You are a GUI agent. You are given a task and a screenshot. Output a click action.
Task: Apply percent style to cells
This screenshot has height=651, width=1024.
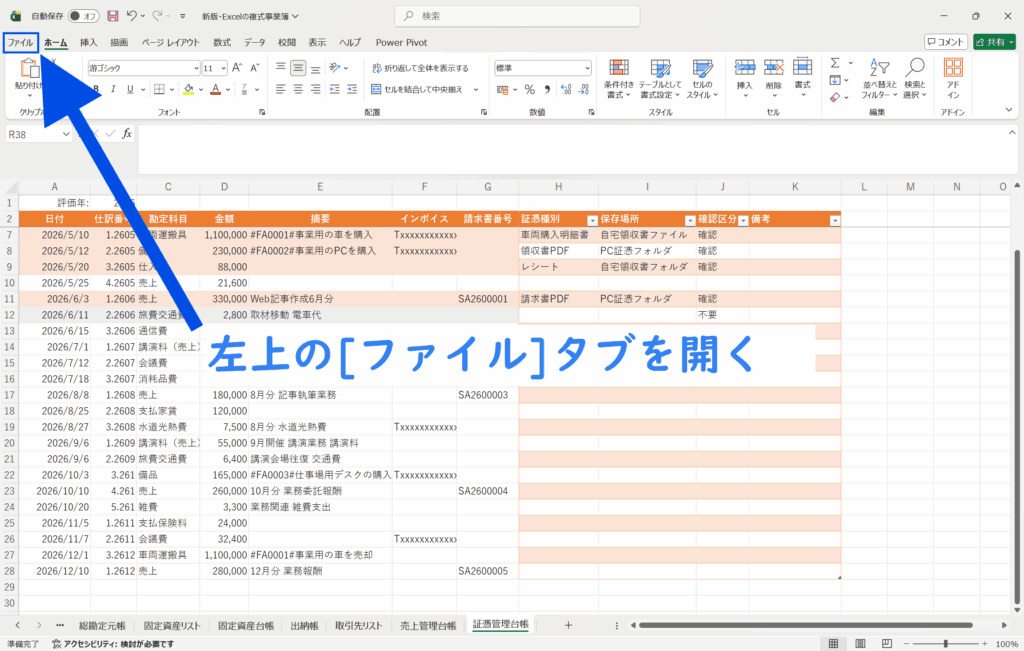(529, 89)
